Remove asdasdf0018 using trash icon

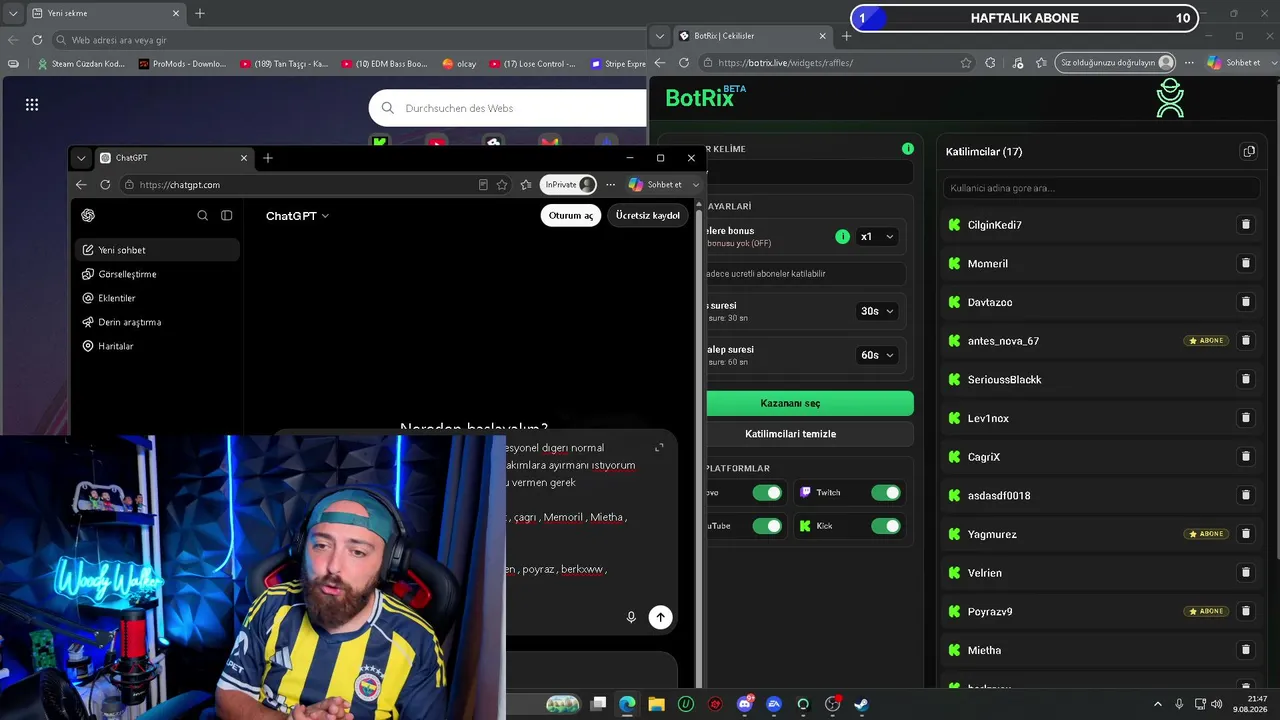(1245, 495)
